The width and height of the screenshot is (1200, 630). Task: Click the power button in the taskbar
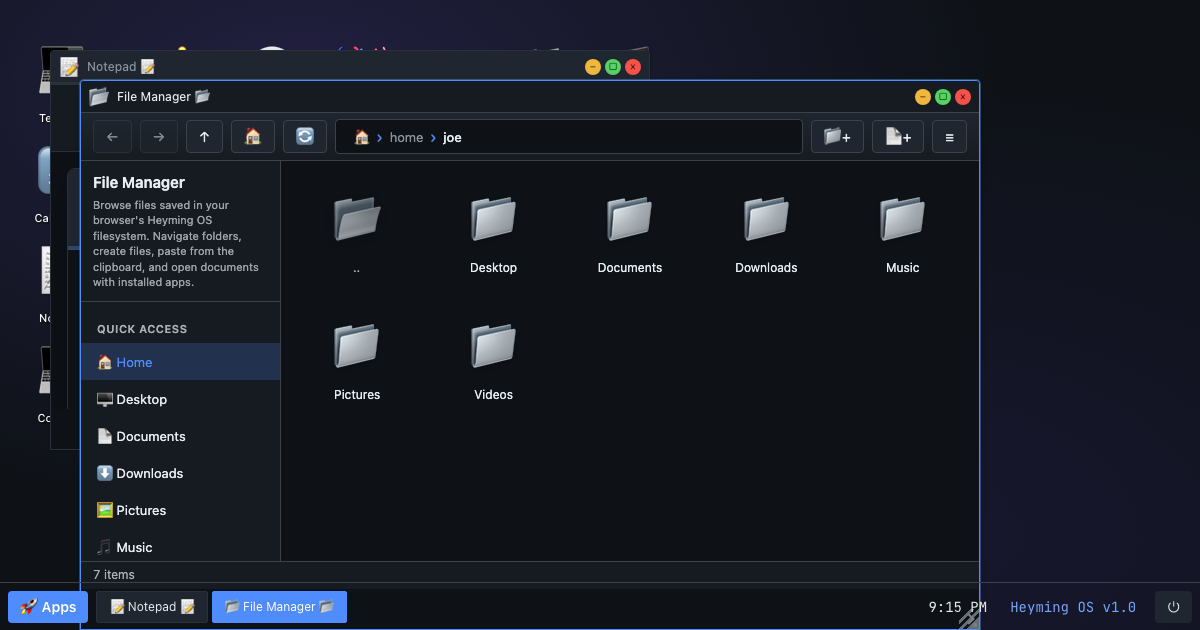point(1173,607)
